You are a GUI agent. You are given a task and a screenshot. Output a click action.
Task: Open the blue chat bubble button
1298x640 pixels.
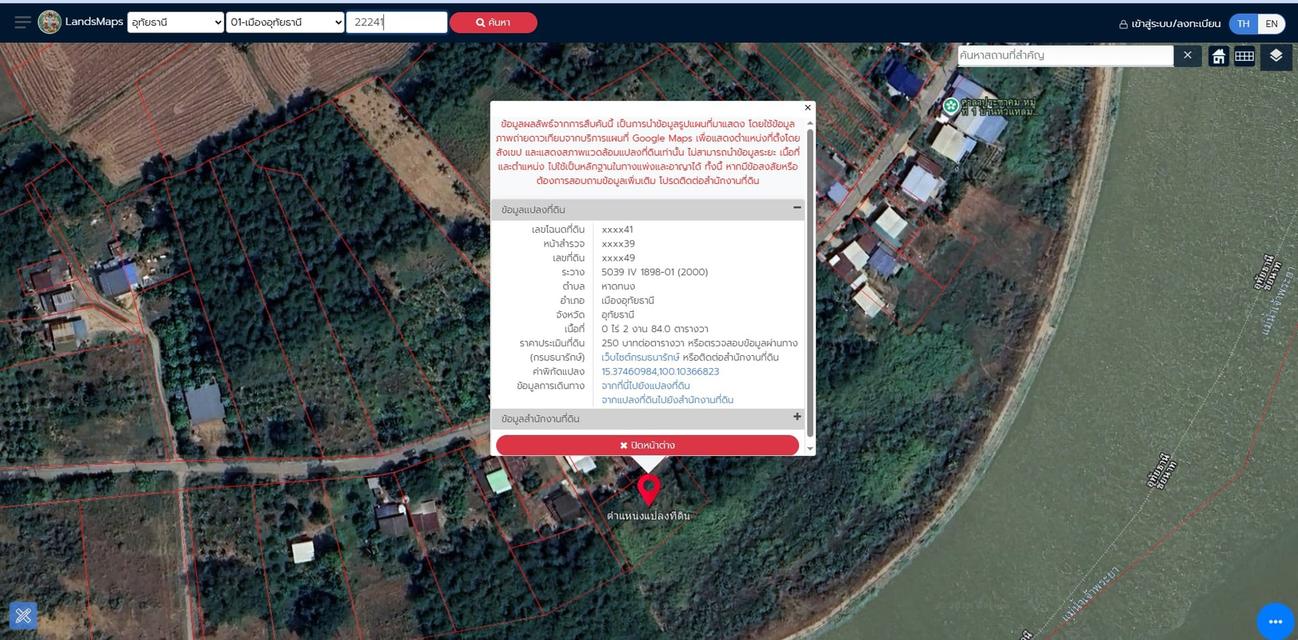(x=1275, y=621)
